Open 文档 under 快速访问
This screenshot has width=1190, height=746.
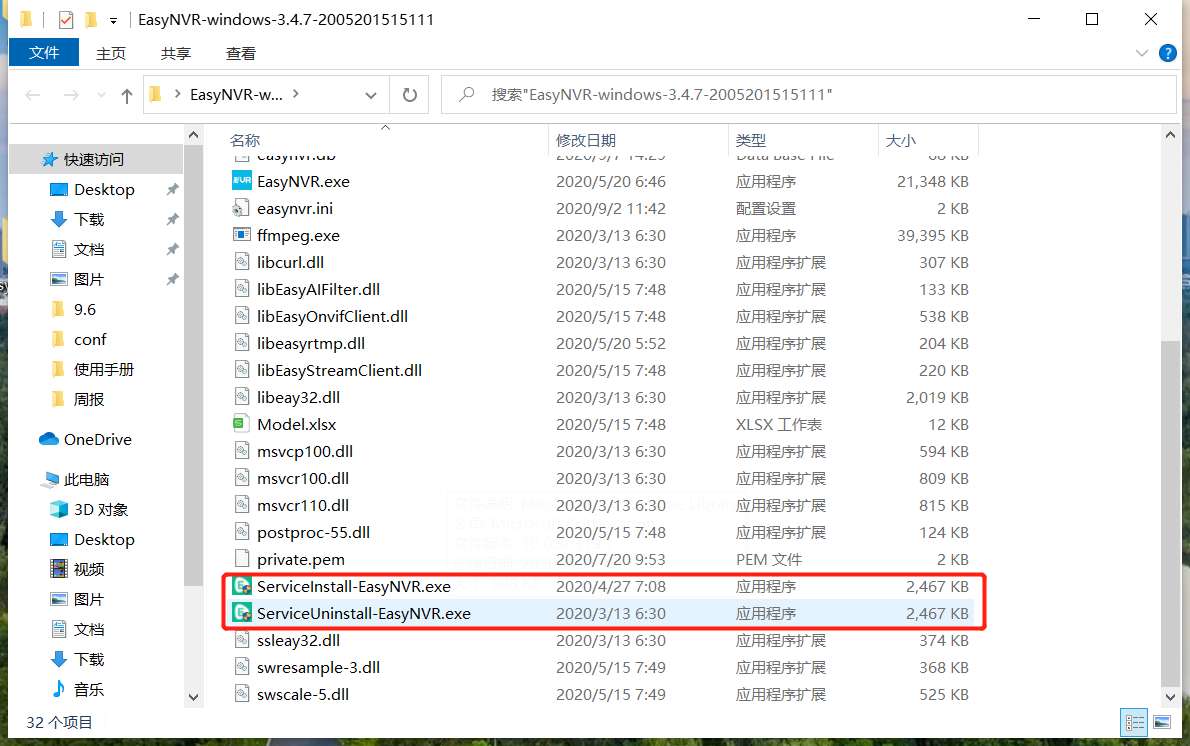[89, 249]
